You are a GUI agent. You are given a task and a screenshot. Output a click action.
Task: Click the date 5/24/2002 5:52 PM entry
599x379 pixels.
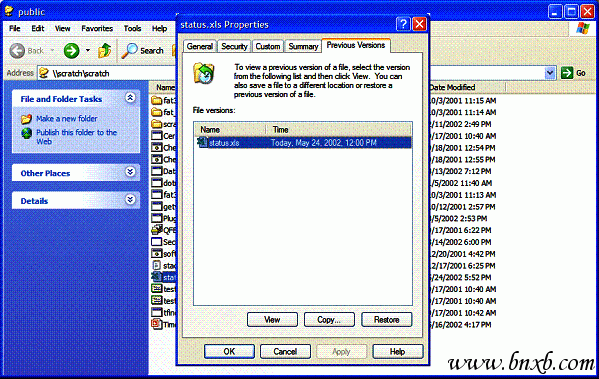point(460,277)
